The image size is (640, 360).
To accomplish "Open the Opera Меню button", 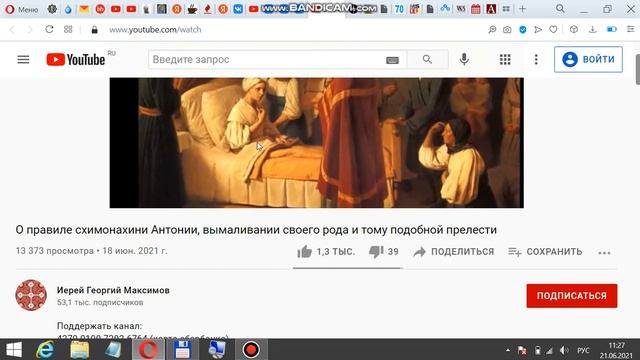I will coord(22,9).
